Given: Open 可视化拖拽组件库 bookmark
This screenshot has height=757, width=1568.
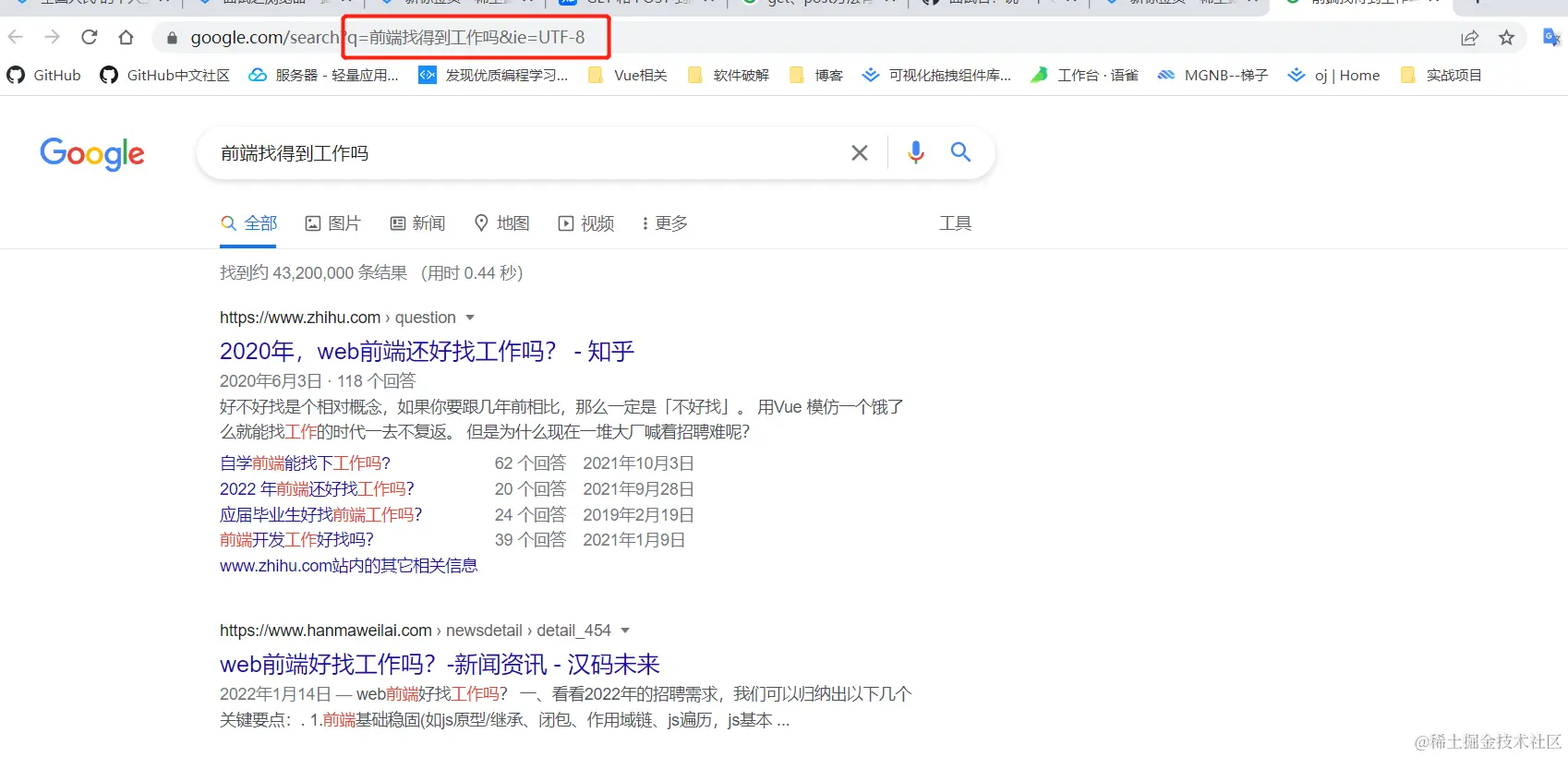Looking at the screenshot, I should coord(936,75).
